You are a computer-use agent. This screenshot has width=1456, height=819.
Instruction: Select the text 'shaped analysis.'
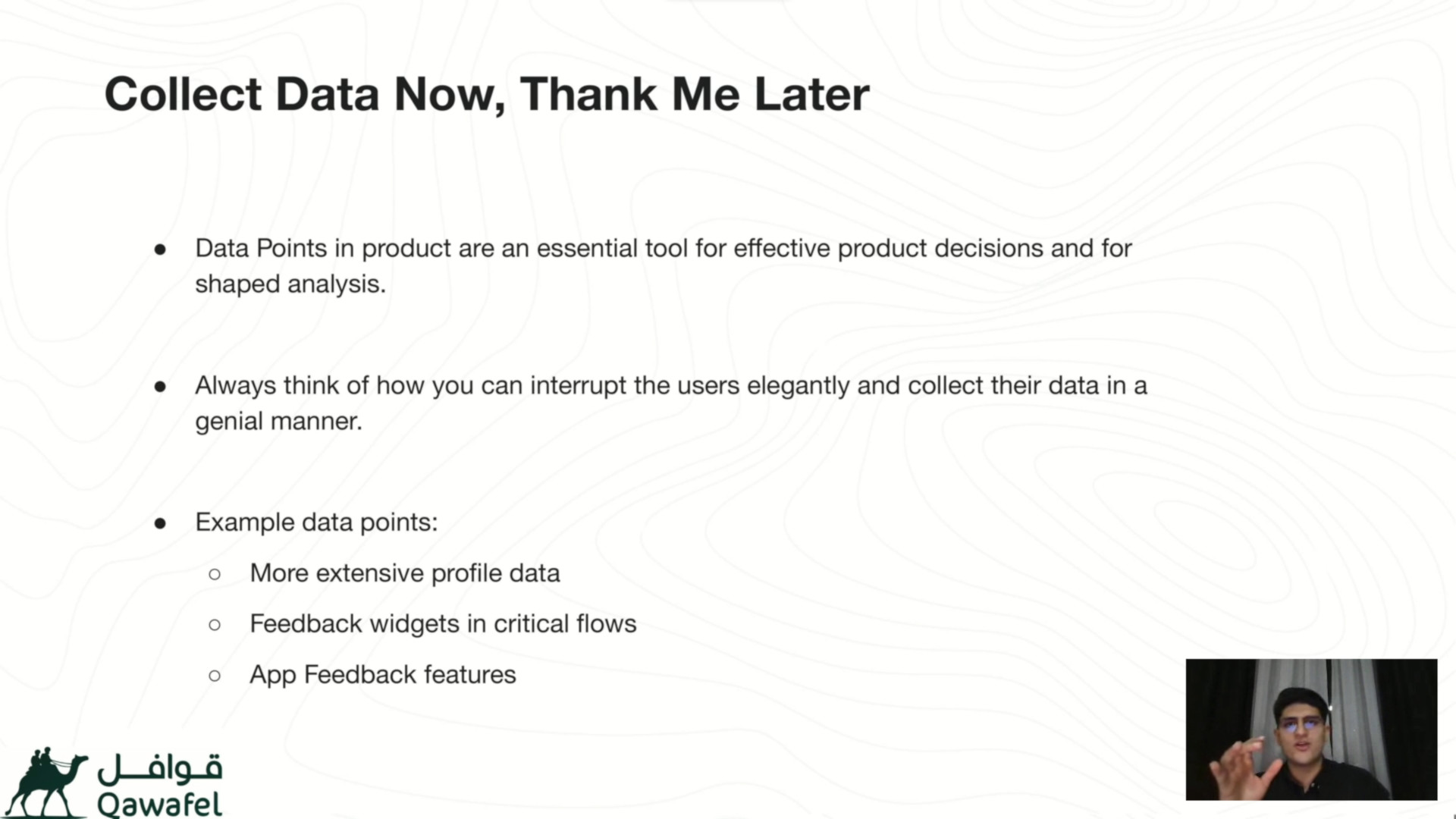[x=290, y=284]
